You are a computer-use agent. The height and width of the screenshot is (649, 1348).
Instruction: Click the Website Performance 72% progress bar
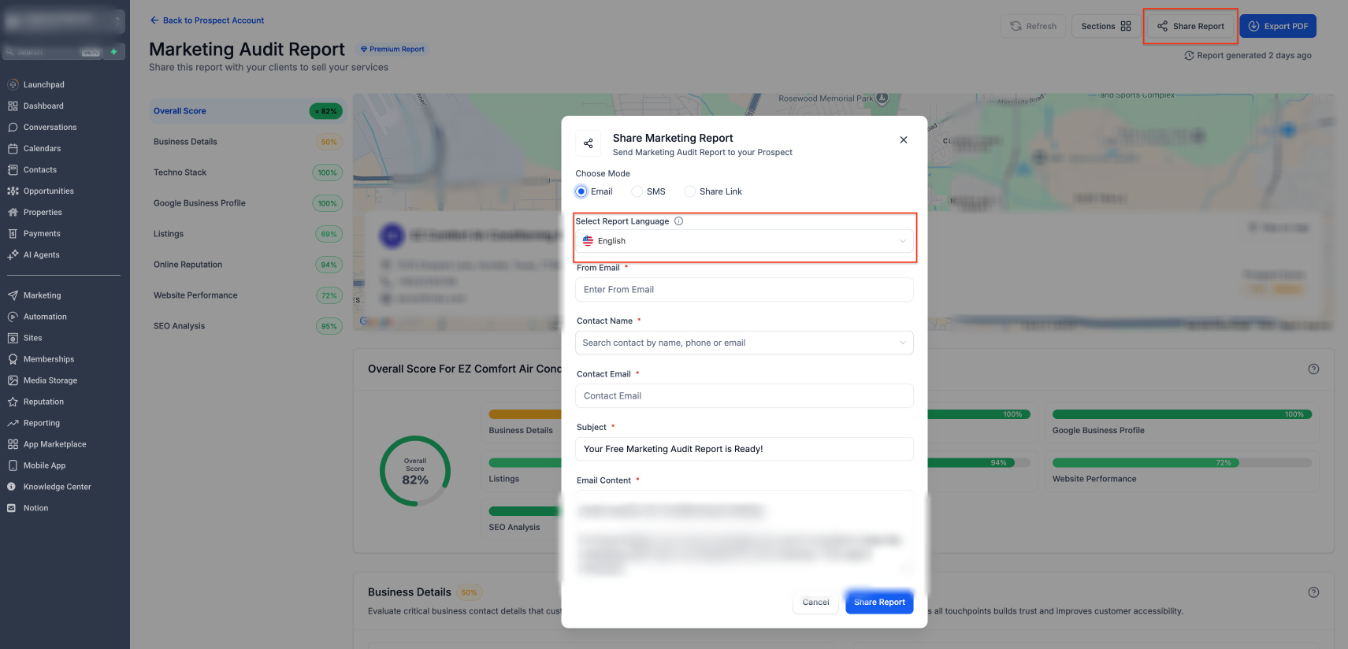tap(1182, 463)
